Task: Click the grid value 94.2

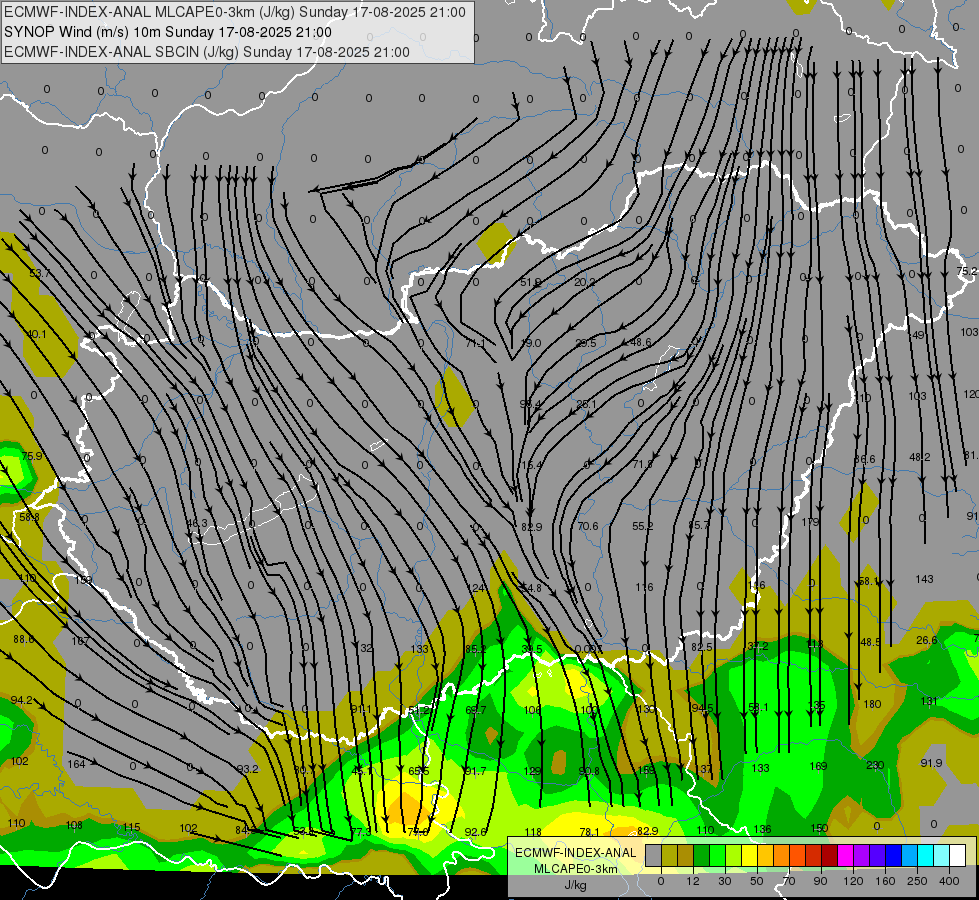Action: tap(21, 700)
